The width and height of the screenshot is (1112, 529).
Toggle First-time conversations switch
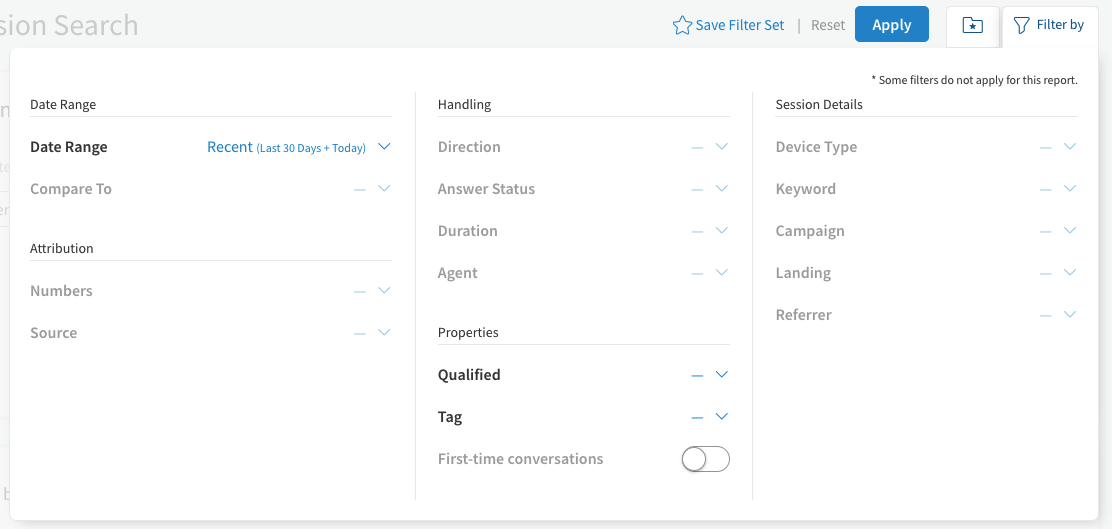click(x=705, y=460)
